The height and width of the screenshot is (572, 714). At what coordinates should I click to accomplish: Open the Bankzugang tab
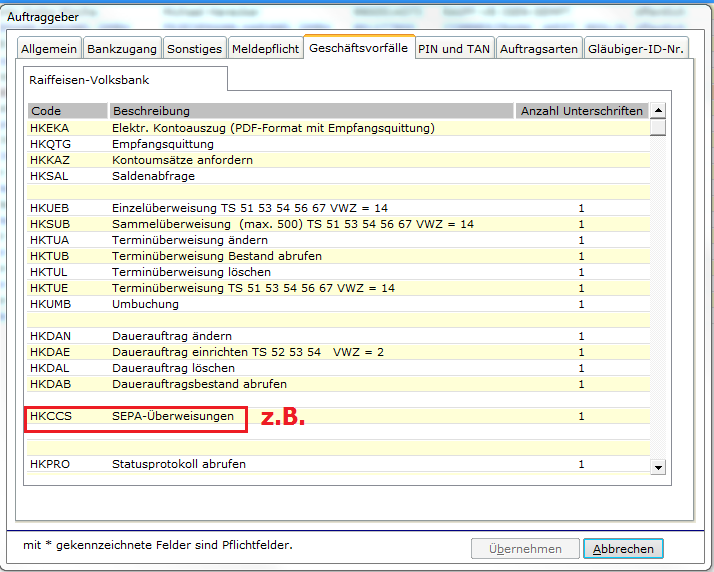122,49
